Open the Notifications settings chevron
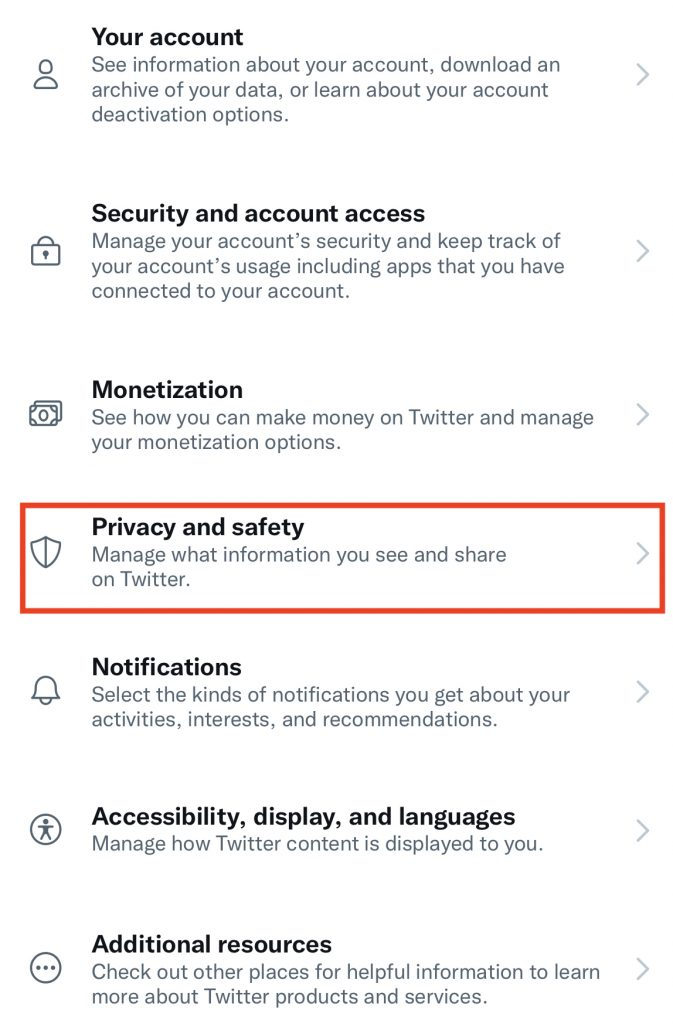 pyautogui.click(x=643, y=692)
